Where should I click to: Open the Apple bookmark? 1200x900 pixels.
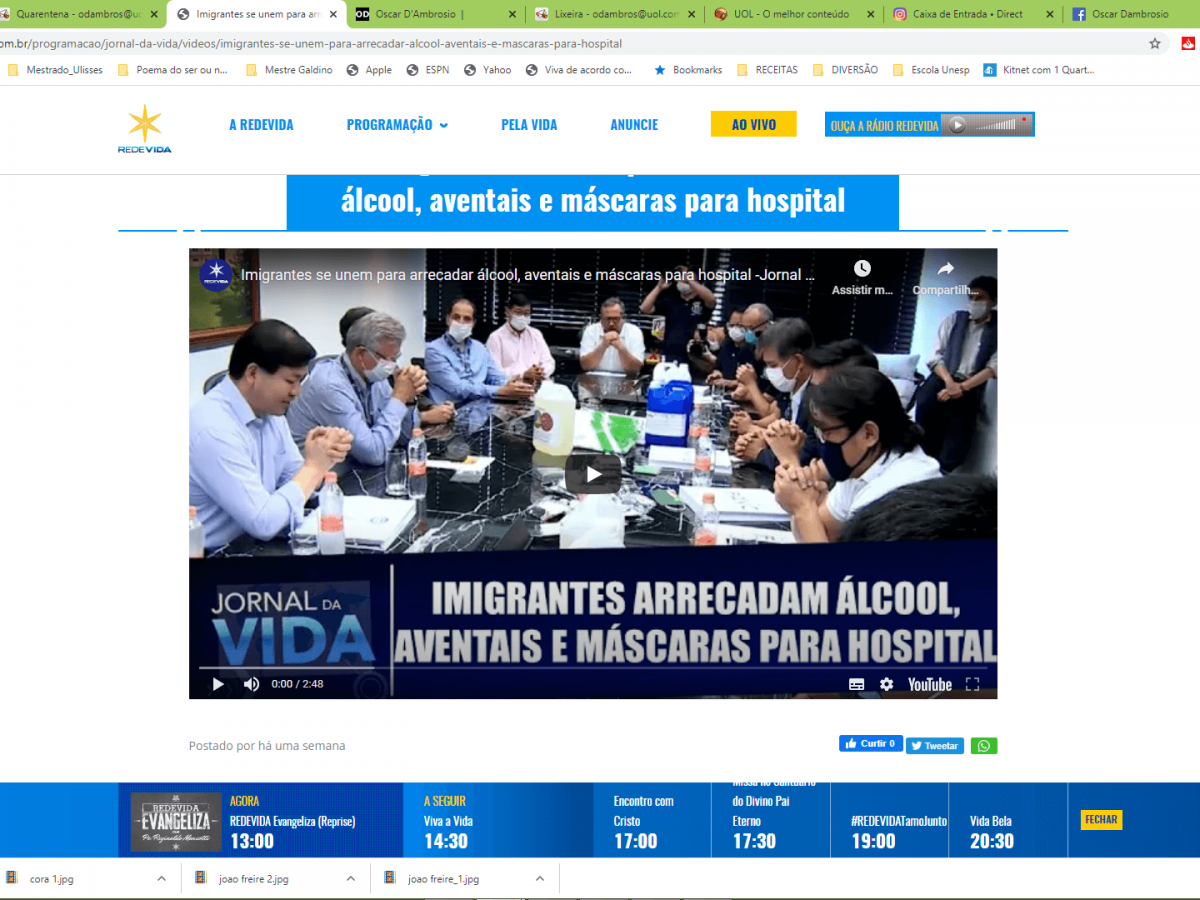coord(369,70)
